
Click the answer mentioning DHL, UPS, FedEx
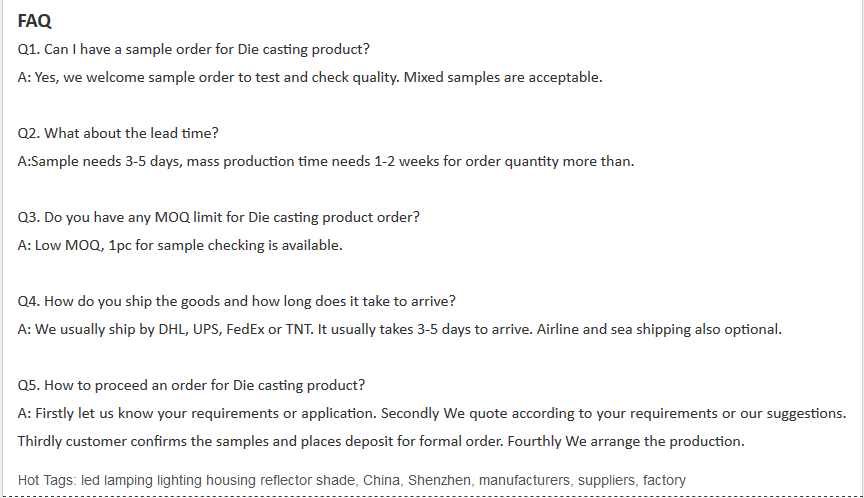coord(399,329)
